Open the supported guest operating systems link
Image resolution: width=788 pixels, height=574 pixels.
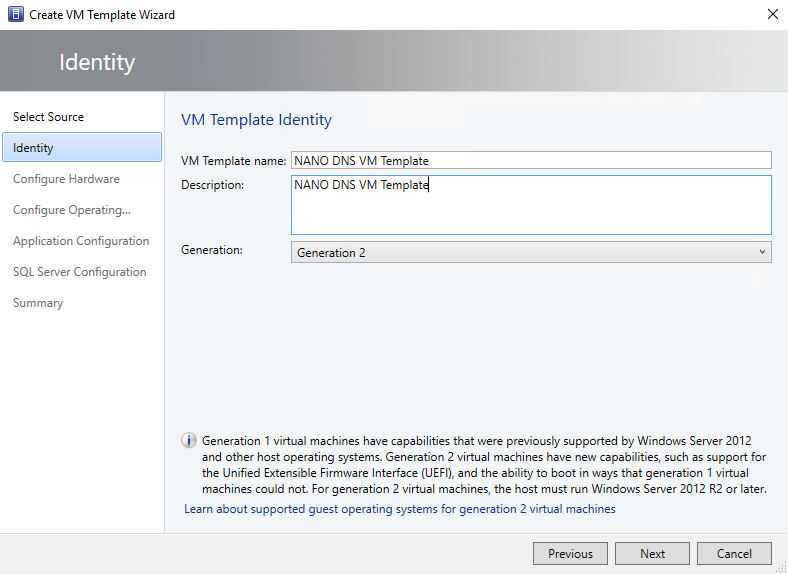(x=400, y=509)
